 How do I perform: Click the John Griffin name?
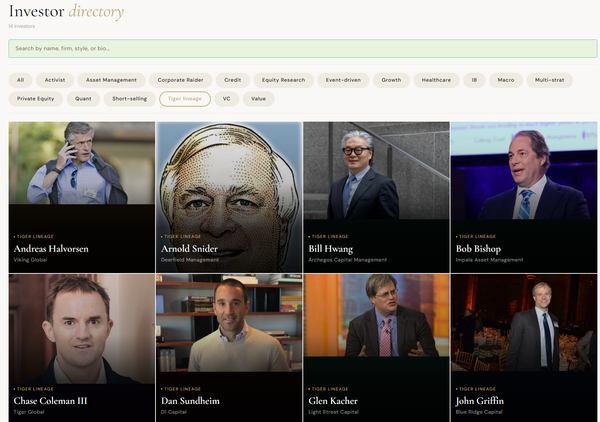tap(479, 401)
